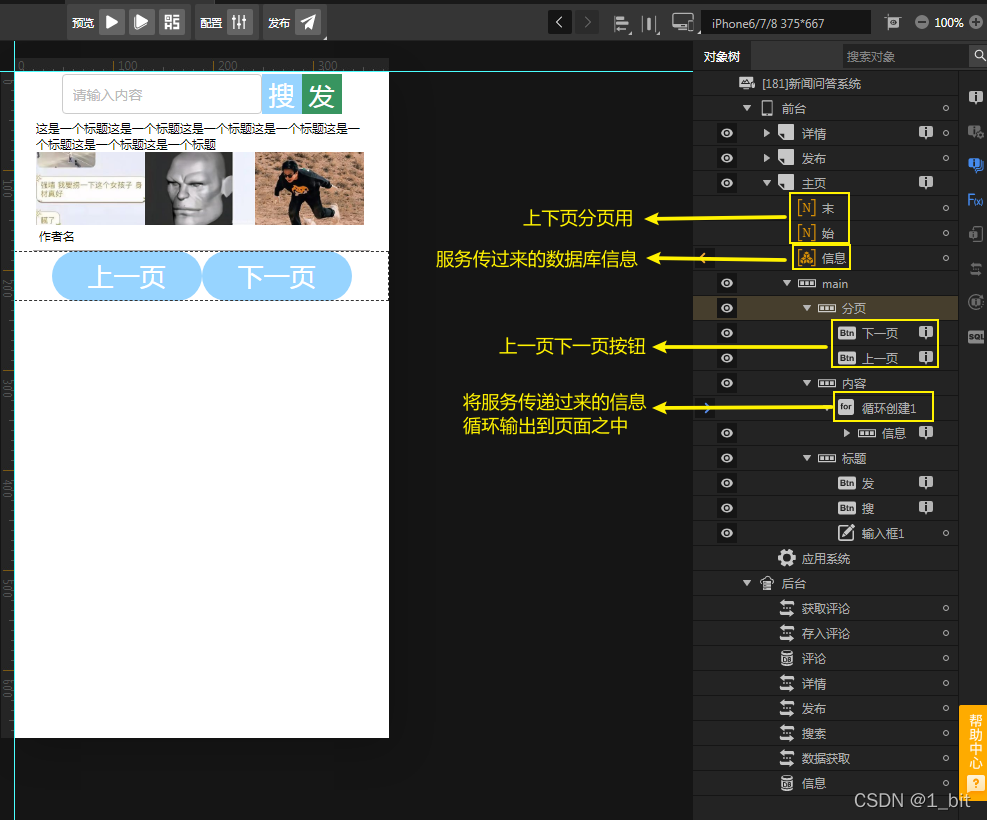Toggle visibility of 内容 container
987x820 pixels.
[726, 383]
